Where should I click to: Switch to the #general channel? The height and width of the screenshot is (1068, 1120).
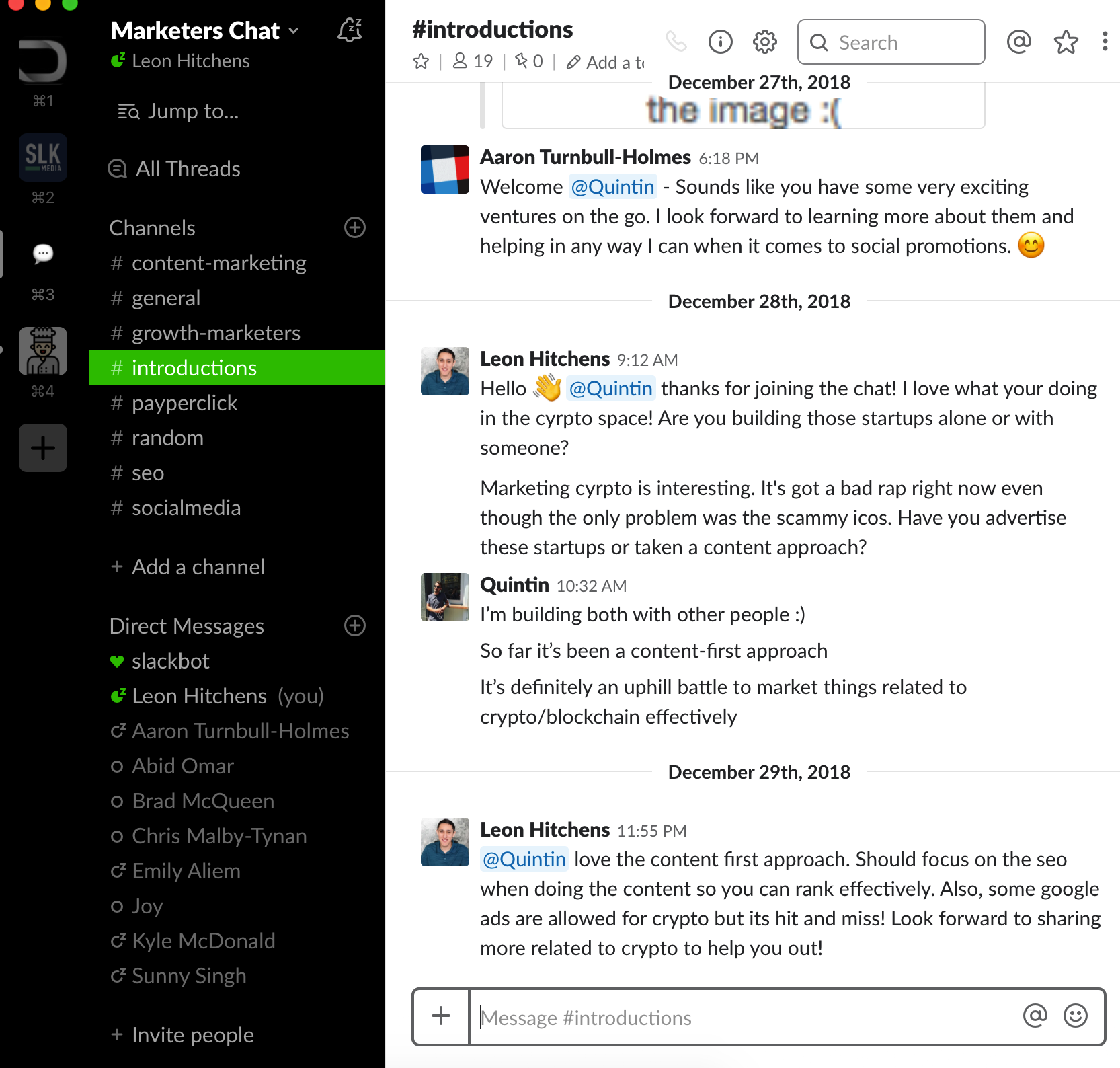pyautogui.click(x=165, y=298)
